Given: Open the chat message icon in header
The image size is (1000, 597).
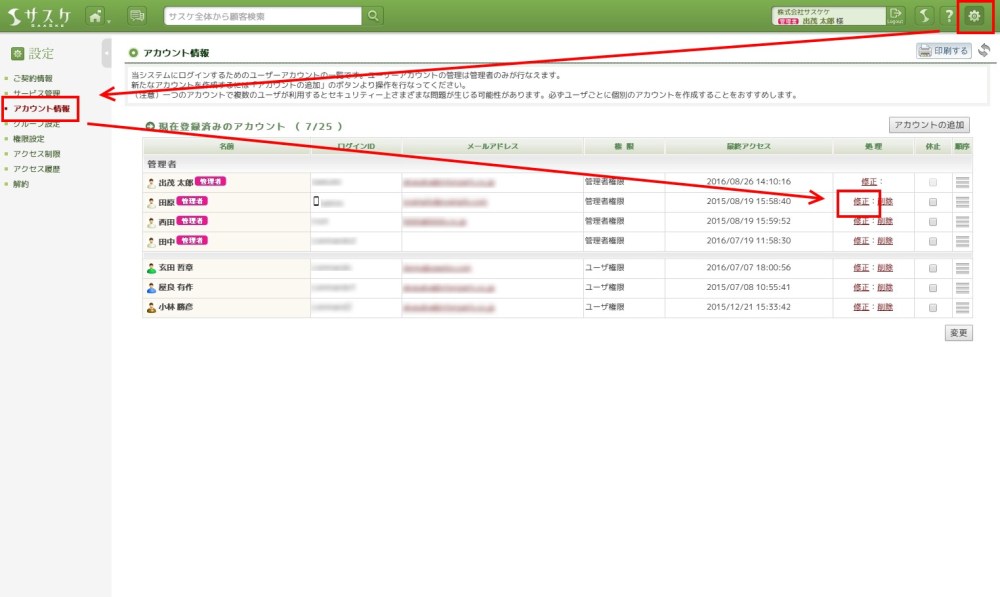Looking at the screenshot, I should pos(137,16).
